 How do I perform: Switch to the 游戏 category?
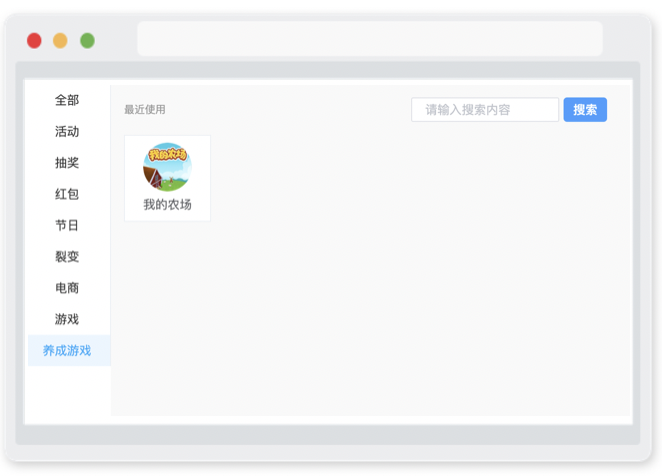67,319
